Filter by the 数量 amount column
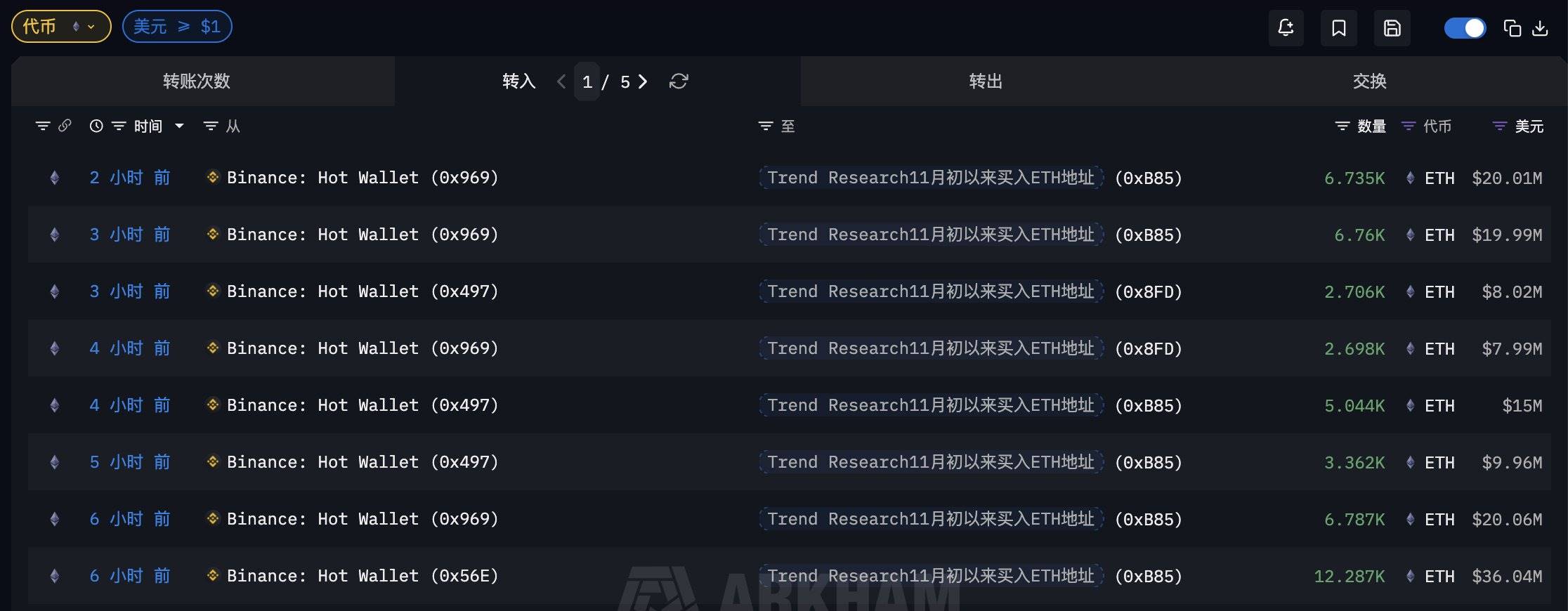 click(x=1342, y=126)
